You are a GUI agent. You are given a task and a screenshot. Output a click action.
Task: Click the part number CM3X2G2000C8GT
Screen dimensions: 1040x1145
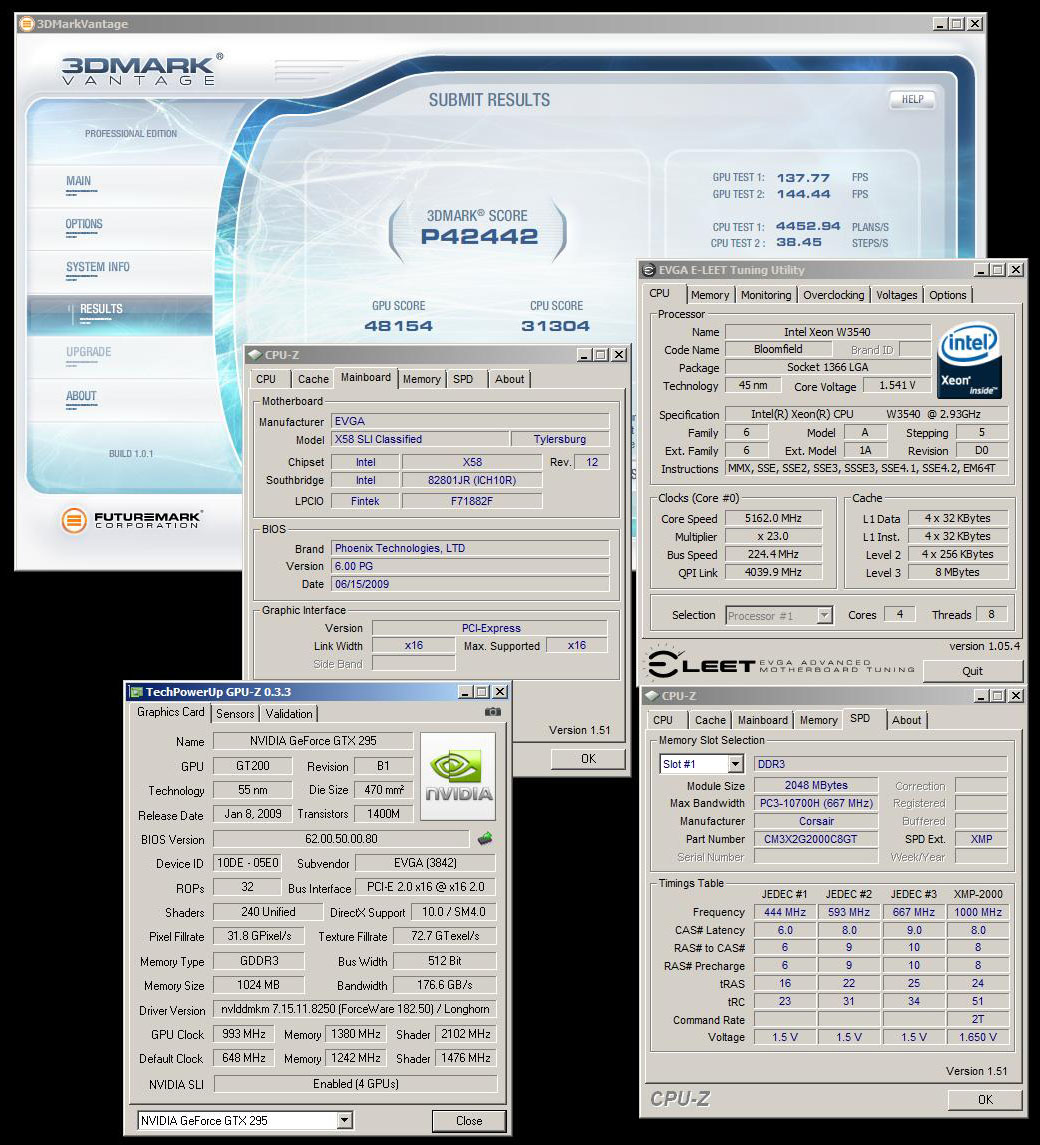click(816, 840)
